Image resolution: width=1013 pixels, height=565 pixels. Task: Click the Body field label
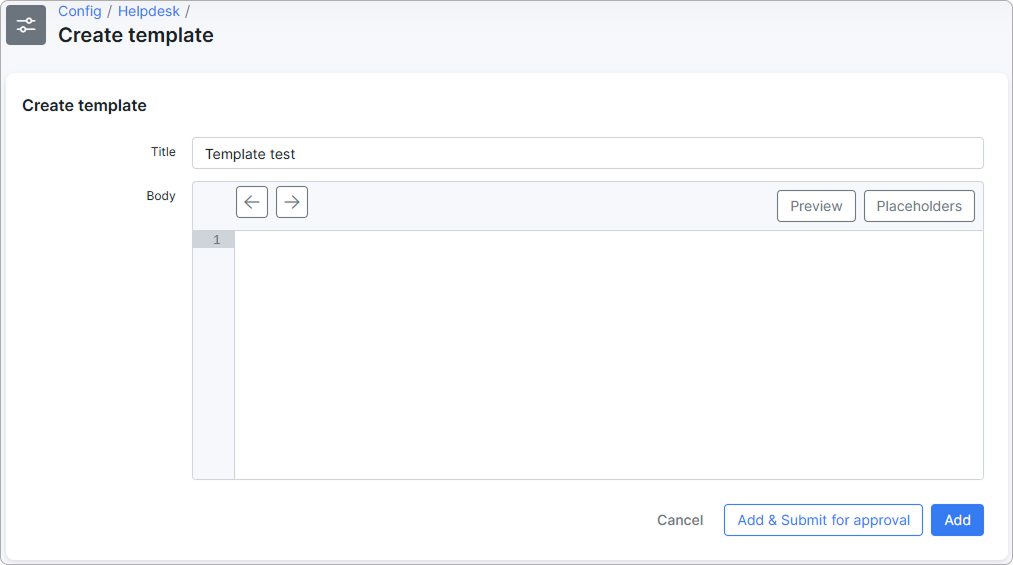pos(161,196)
